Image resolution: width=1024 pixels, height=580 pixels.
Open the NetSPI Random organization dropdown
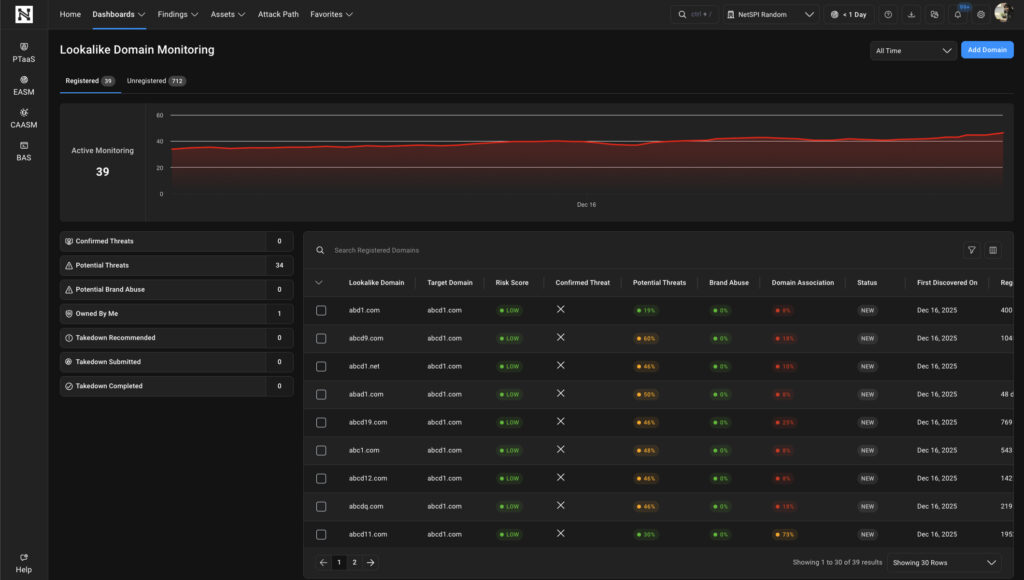770,15
